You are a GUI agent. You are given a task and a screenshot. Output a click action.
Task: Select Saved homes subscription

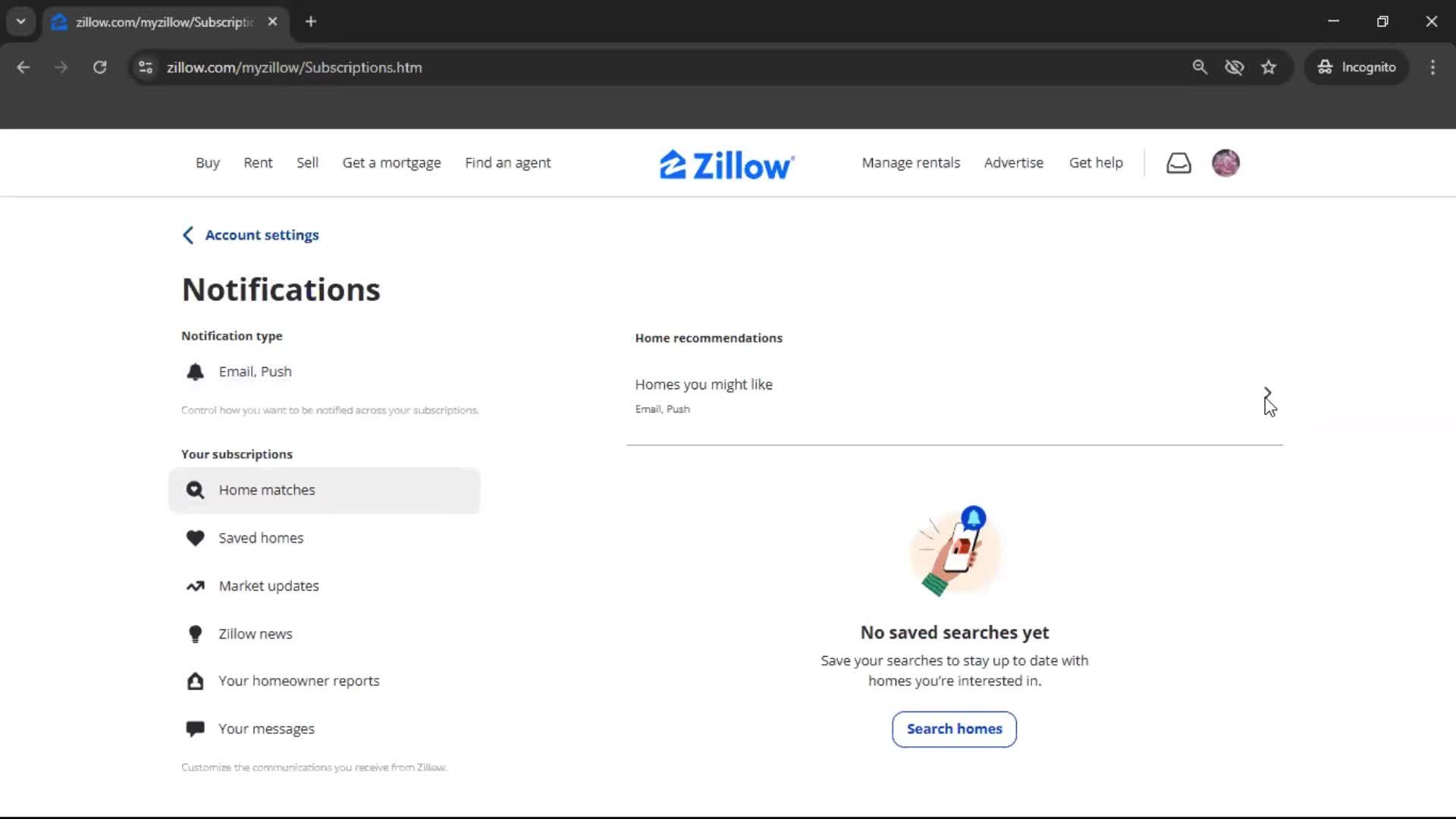pyautogui.click(x=261, y=538)
